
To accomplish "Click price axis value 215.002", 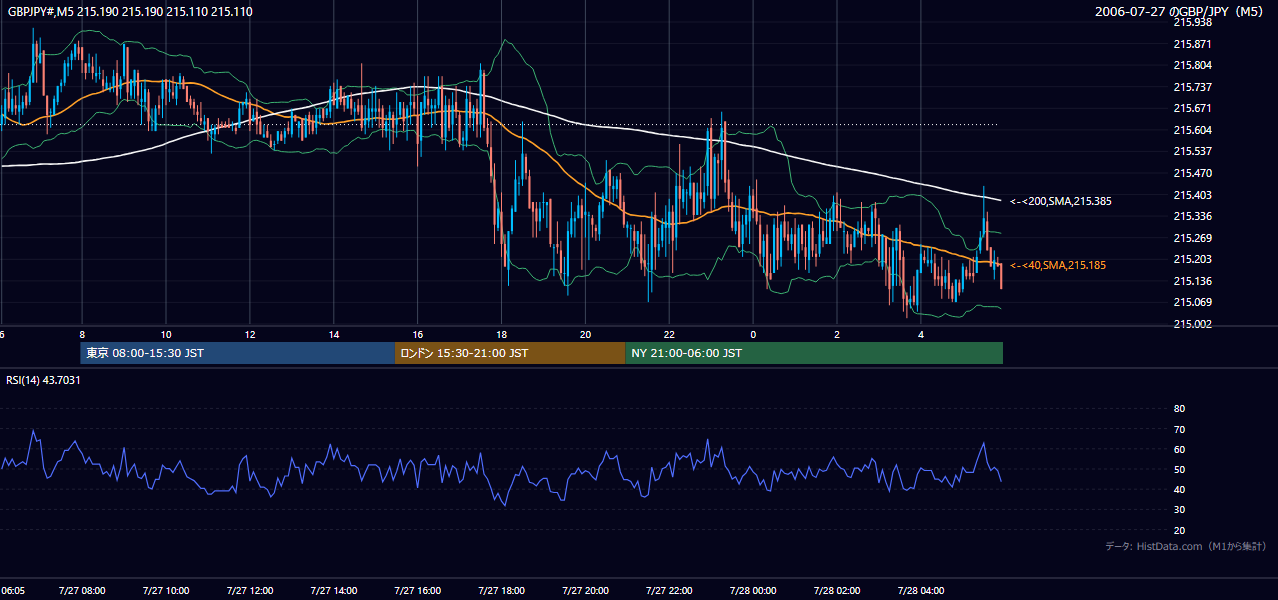I will tap(1192, 324).
